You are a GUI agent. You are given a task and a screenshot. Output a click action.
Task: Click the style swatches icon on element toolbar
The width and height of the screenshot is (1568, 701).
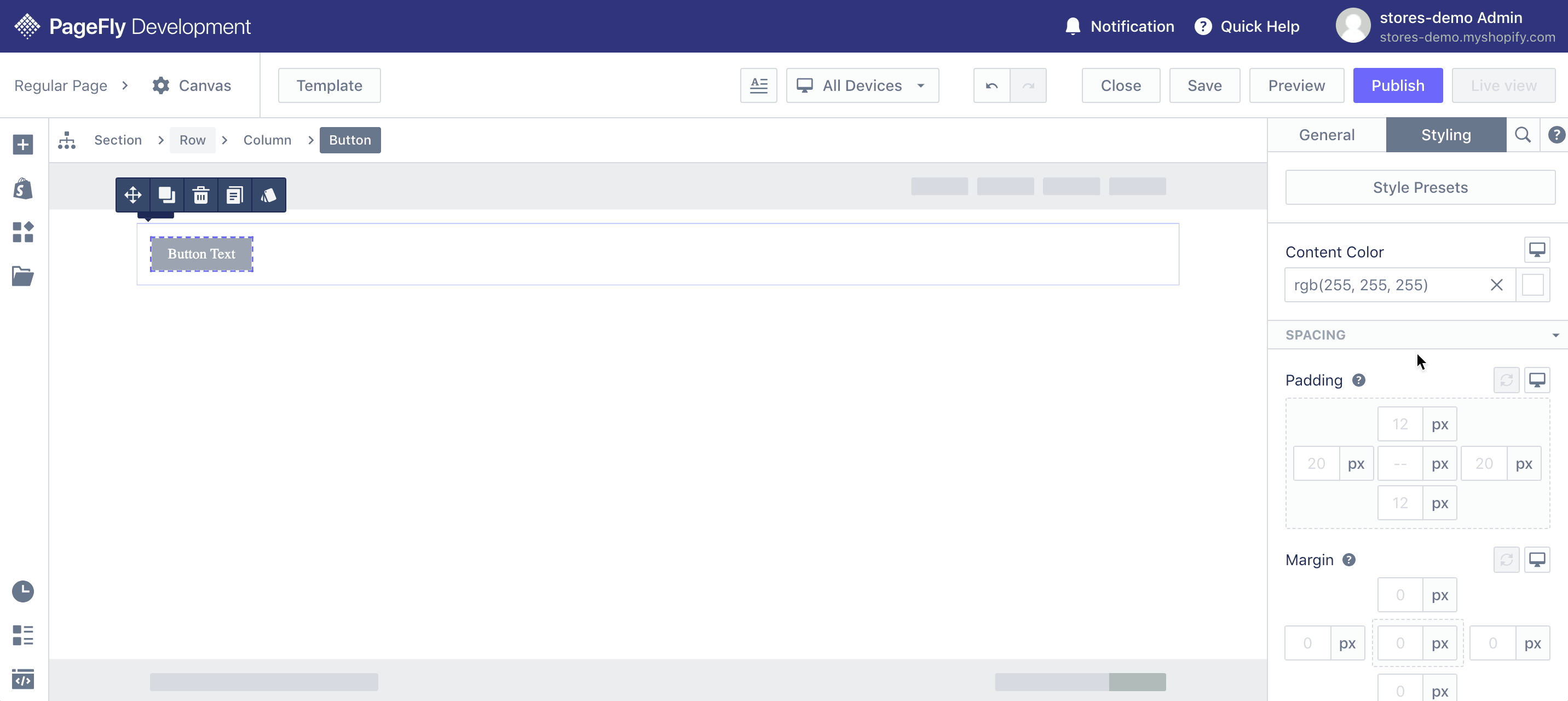pos(268,195)
